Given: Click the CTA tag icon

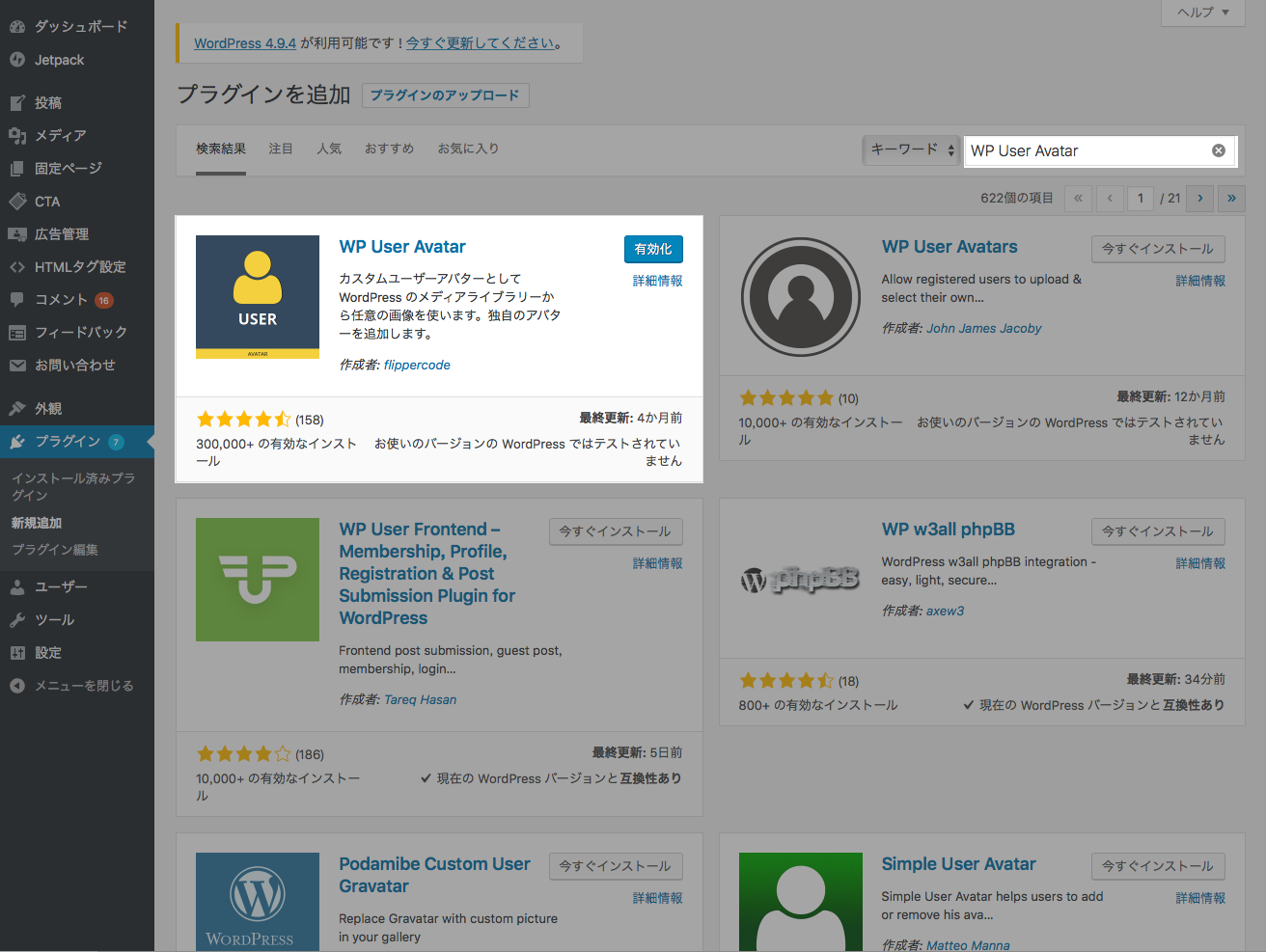Looking at the screenshot, I should coord(17,202).
